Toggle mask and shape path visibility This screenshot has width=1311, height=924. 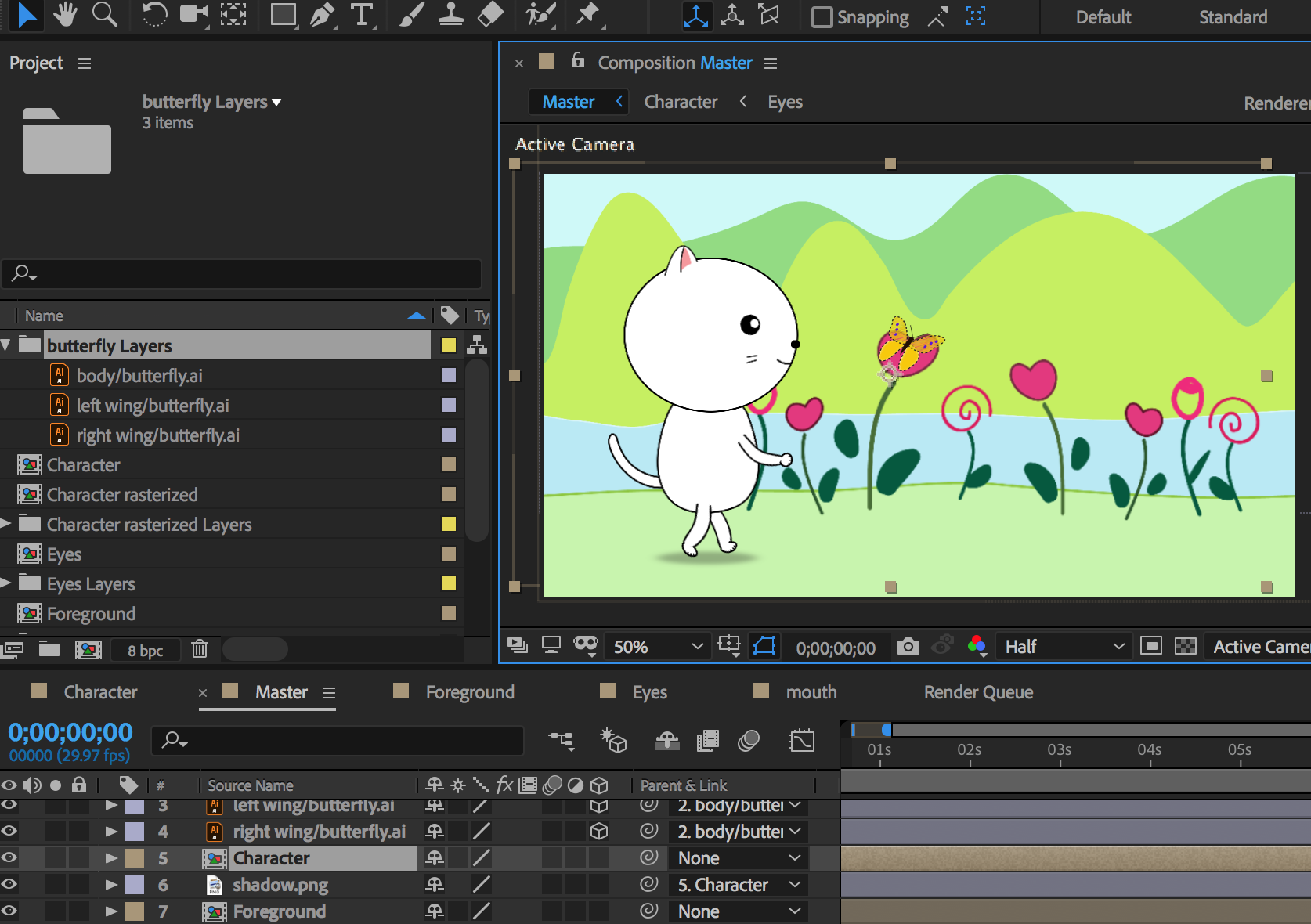(764, 646)
